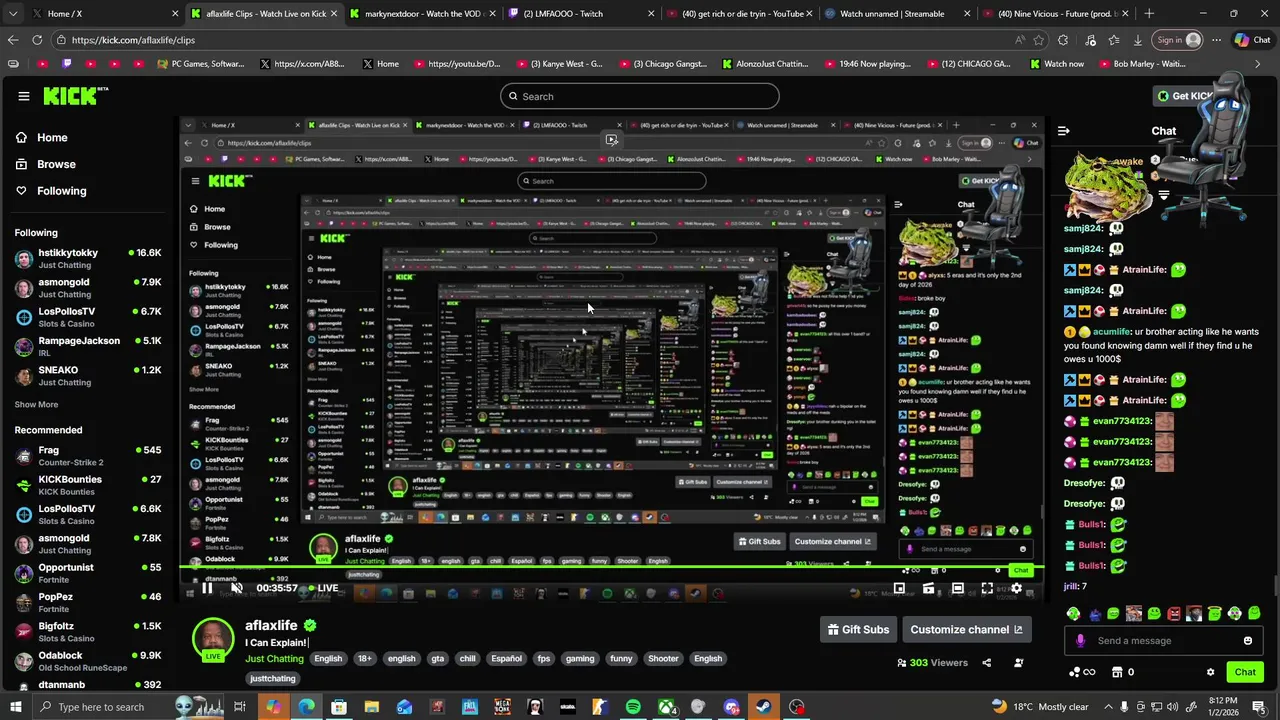Switch to LMFAOOO Twitch tab
This screenshot has height=720, width=1280.
coord(580,14)
